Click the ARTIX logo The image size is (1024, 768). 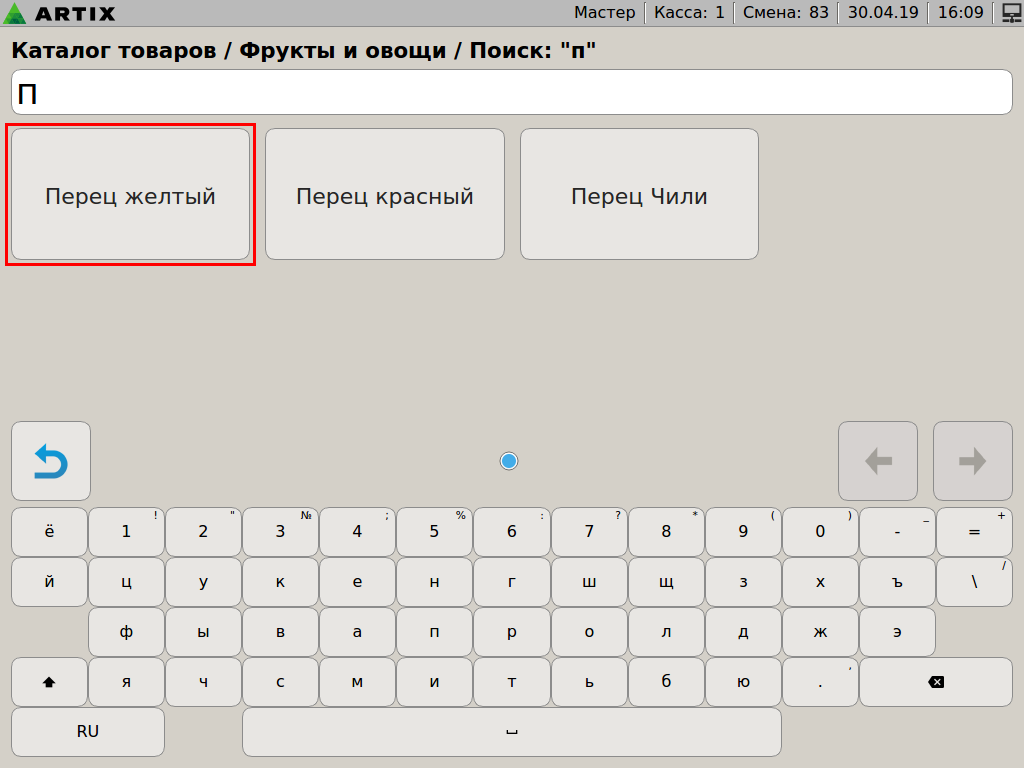point(61,13)
